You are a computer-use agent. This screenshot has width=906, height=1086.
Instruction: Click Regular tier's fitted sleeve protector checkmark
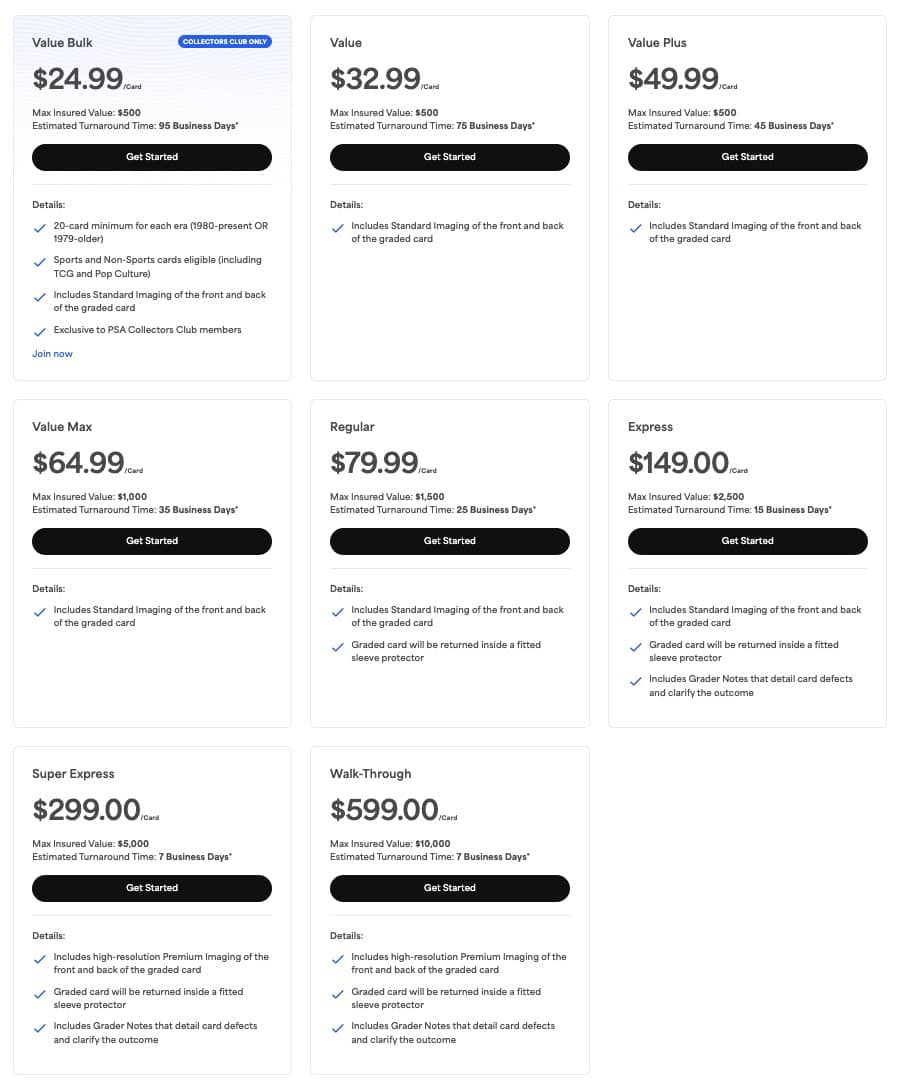pos(338,647)
